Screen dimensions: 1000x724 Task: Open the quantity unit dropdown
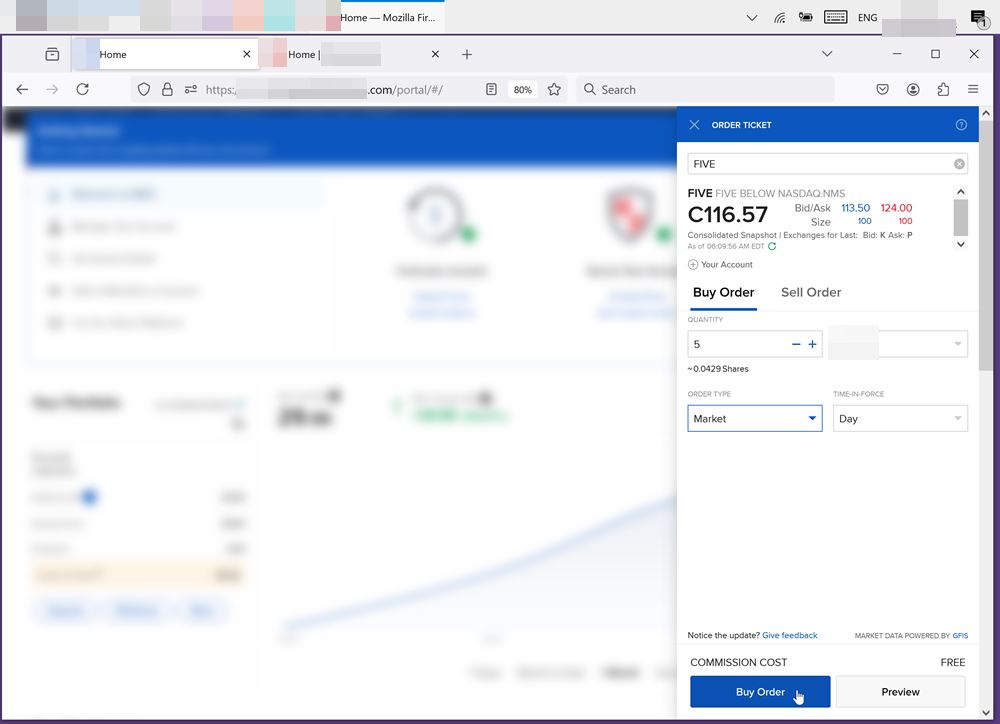click(x=897, y=344)
